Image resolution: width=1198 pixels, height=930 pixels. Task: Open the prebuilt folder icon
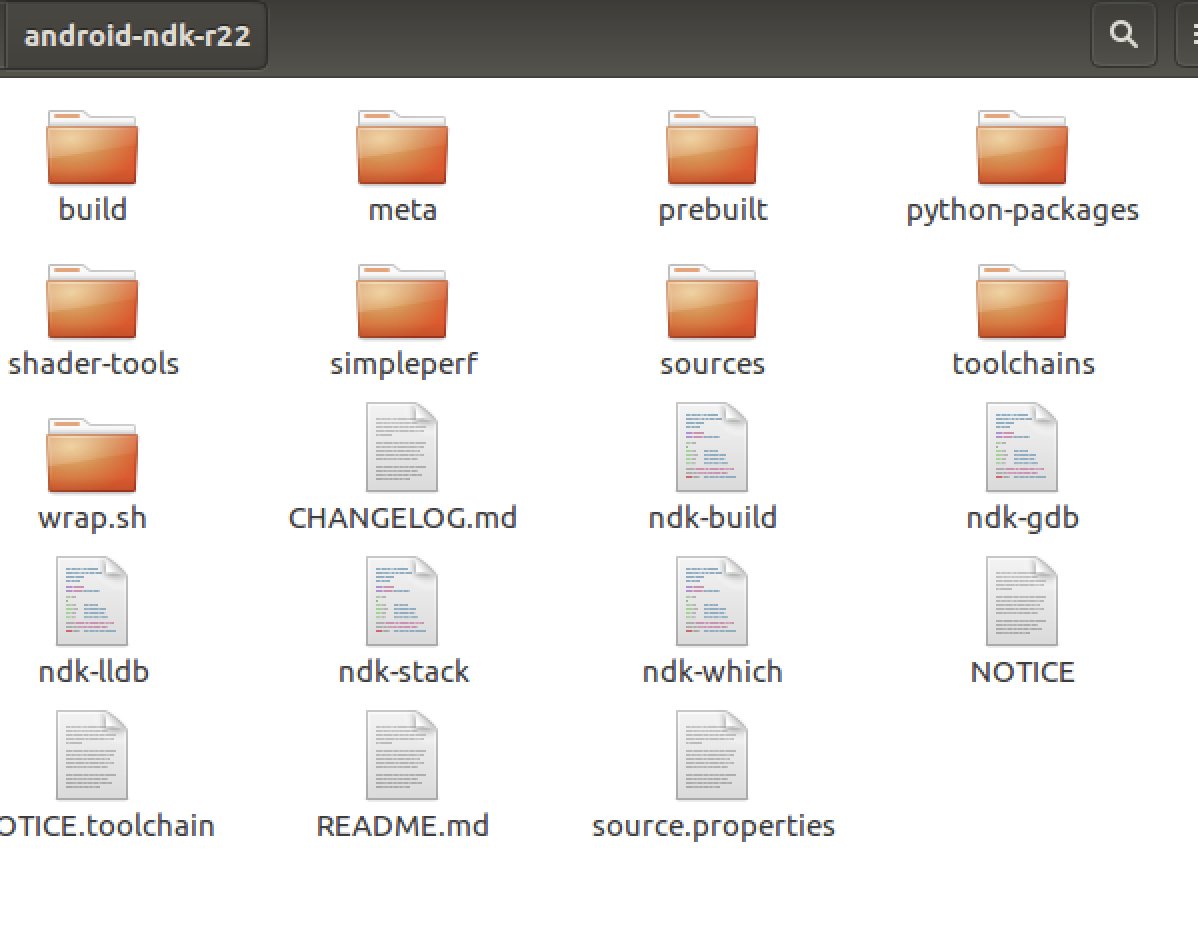click(x=712, y=147)
